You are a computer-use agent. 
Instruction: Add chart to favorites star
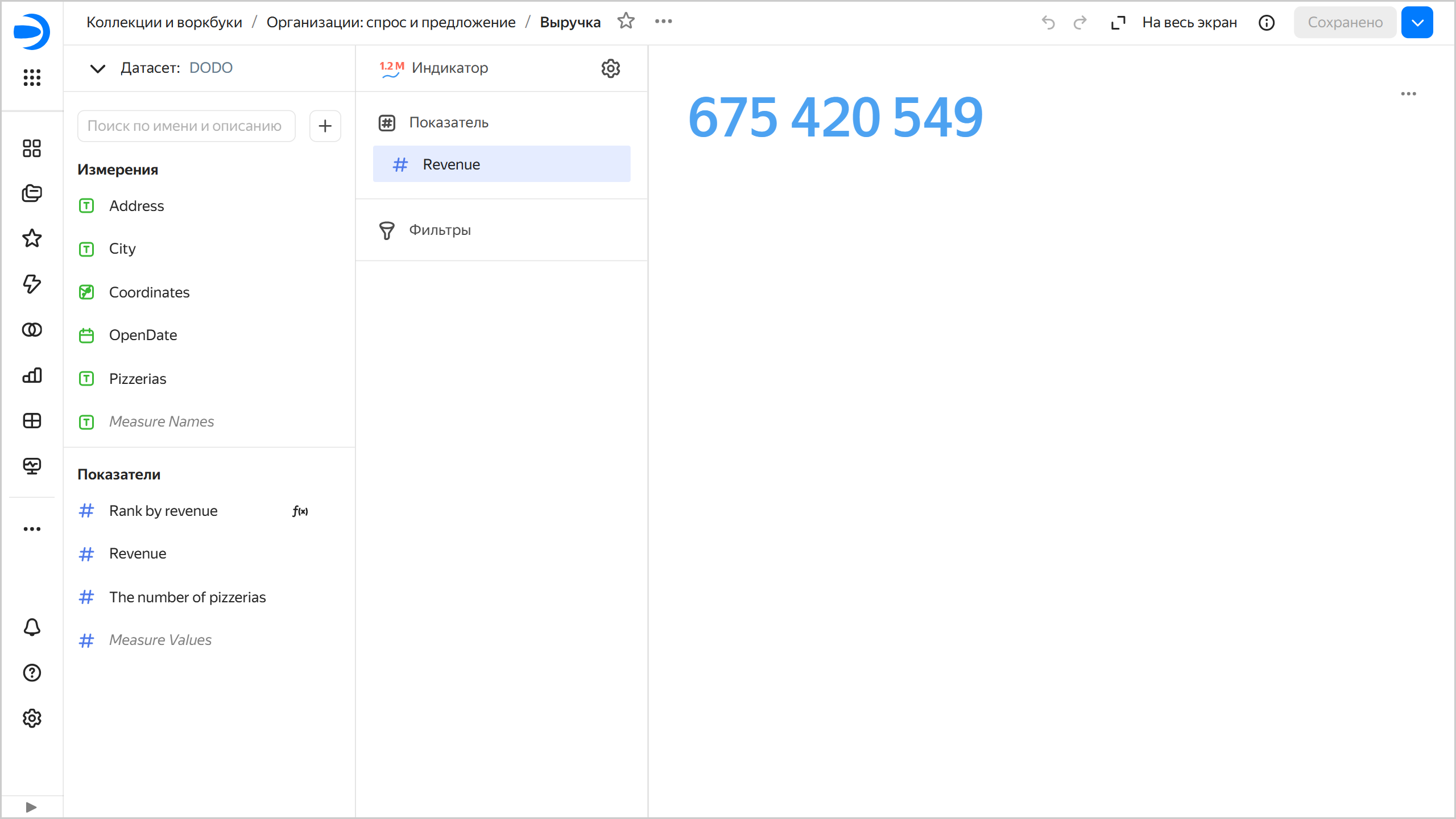coord(626,22)
